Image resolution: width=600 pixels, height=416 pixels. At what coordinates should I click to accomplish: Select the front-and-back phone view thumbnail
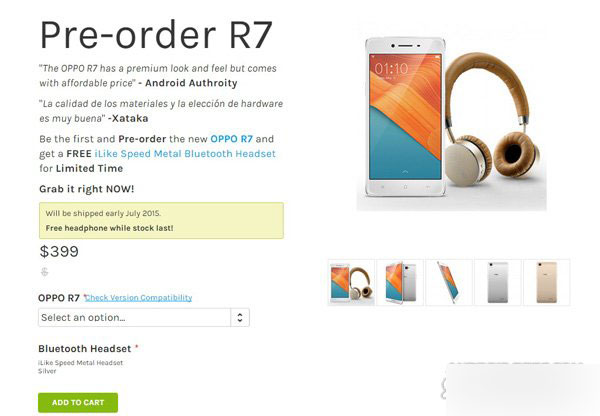(x=400, y=282)
